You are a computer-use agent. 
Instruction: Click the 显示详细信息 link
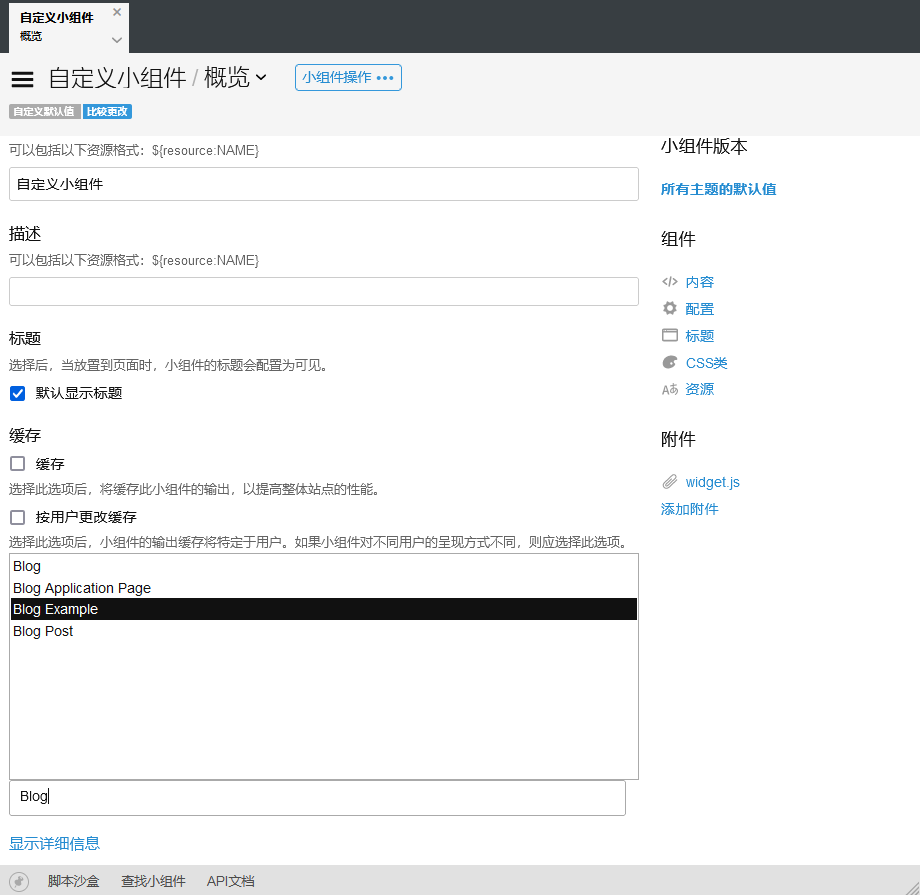[x=54, y=843]
